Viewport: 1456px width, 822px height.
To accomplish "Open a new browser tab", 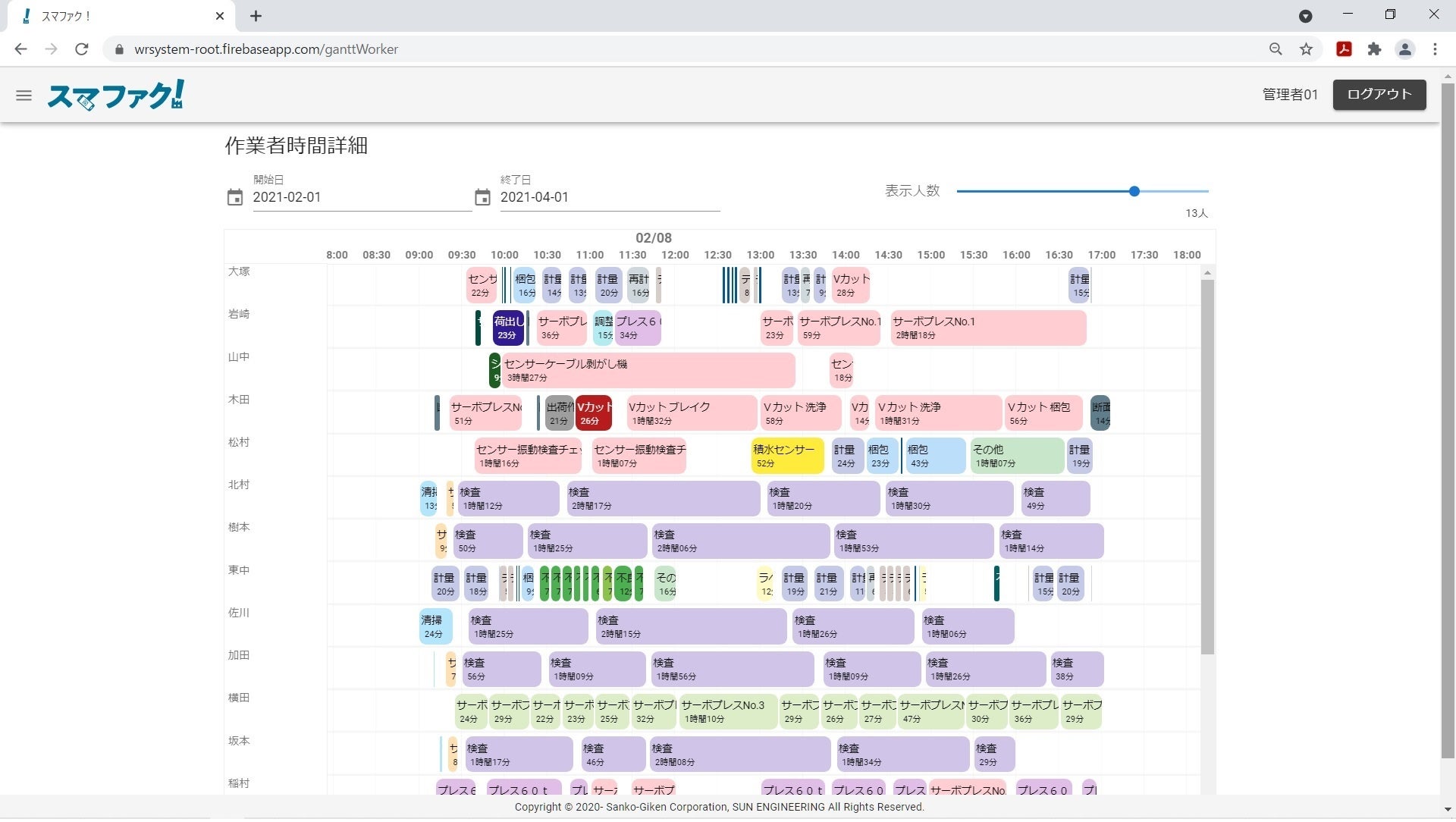I will coord(256,16).
